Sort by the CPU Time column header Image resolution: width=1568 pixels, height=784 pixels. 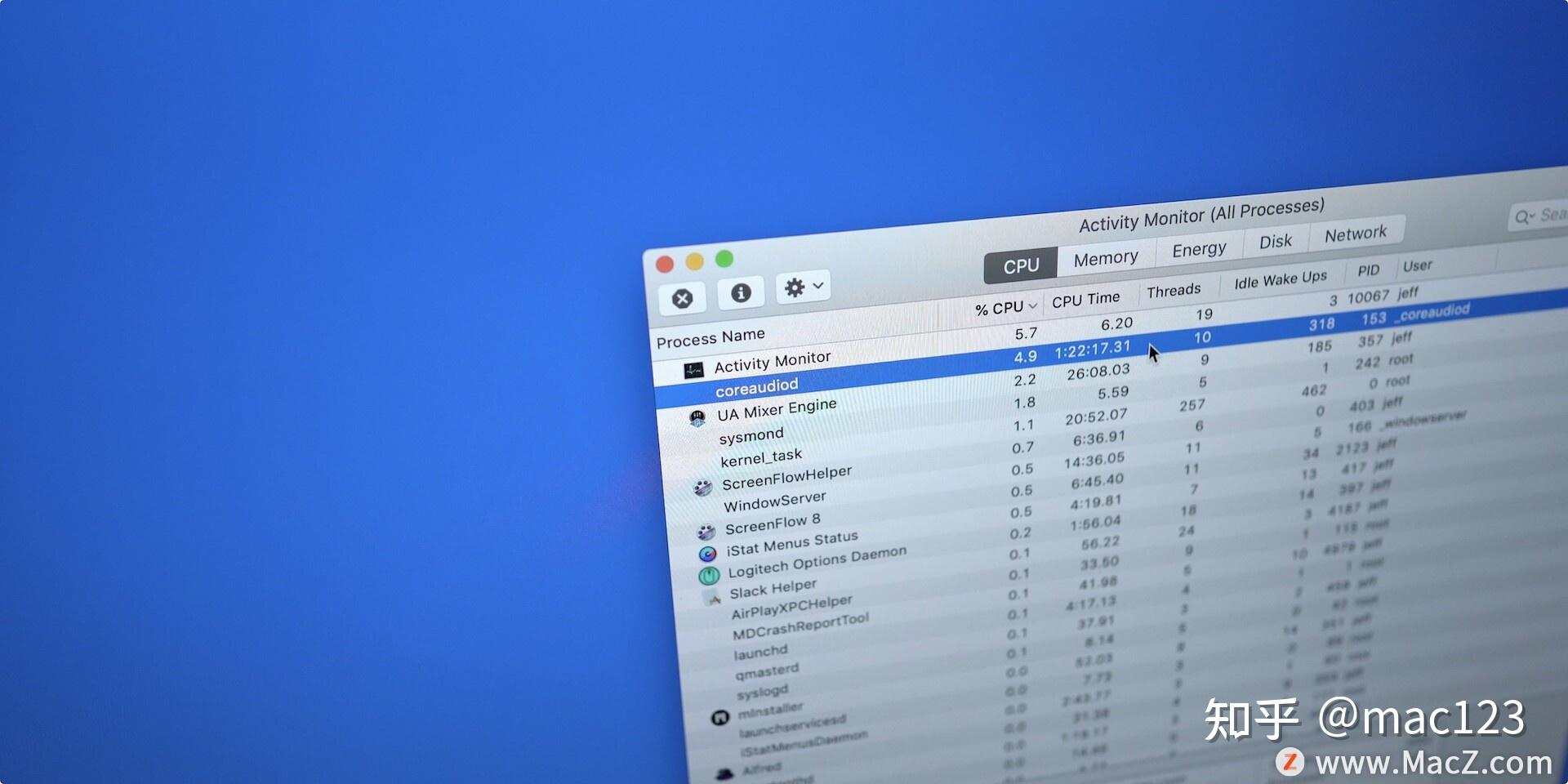1085,300
